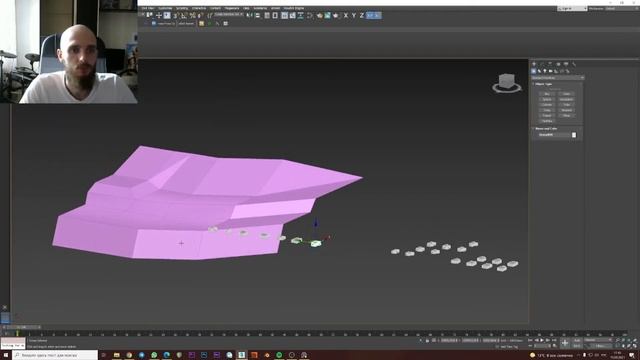
Task: Toggle the 3D Snaps button
Action: pos(175,16)
